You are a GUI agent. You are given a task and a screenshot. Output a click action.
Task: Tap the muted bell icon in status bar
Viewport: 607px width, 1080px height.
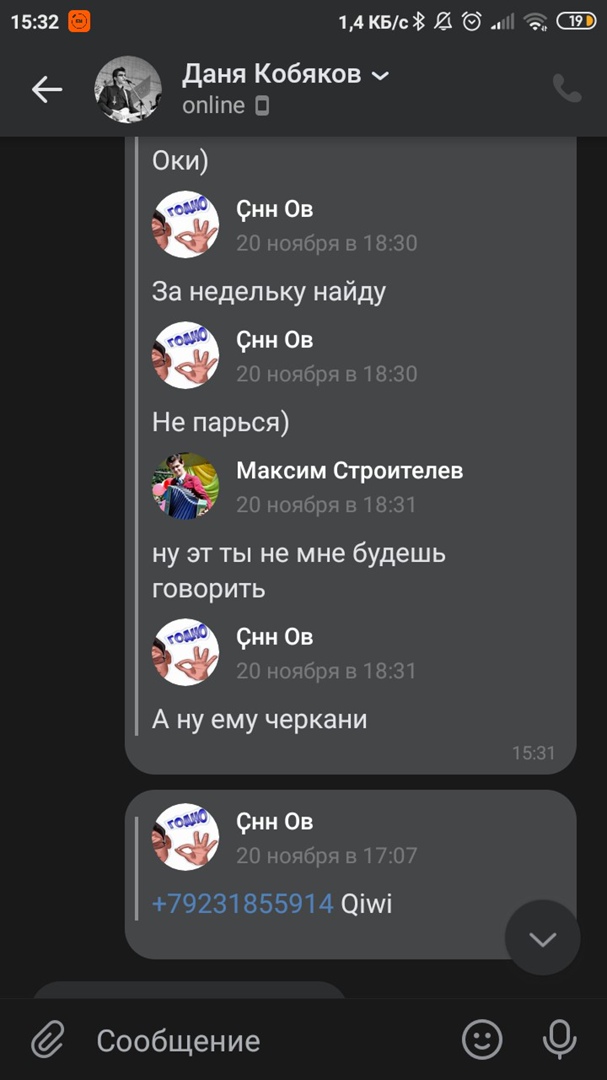click(x=442, y=22)
